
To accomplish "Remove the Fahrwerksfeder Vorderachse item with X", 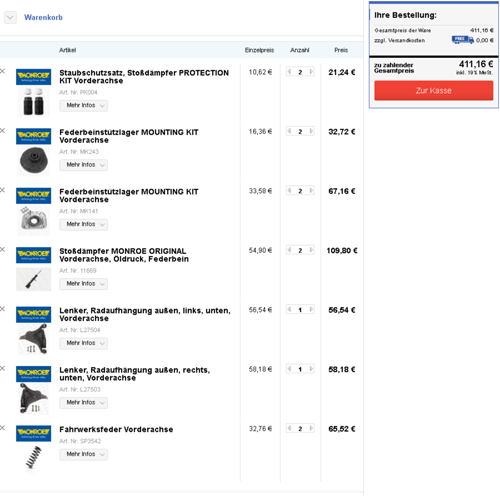I will click(x=2, y=428).
